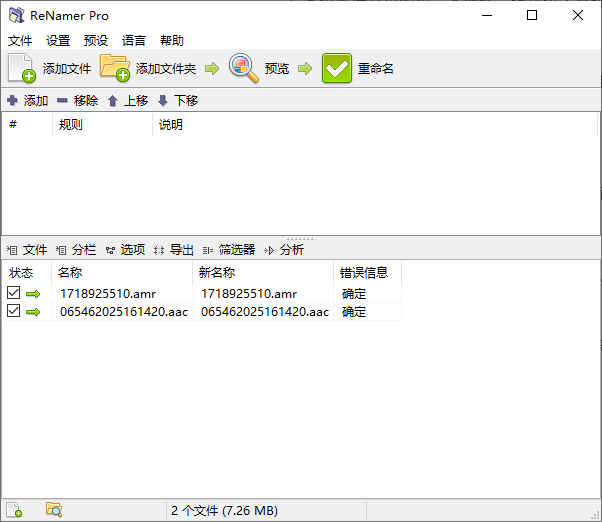Screen dimensions: 602x522
Task: Click the minus icon to remove rule
Action: (62, 101)
